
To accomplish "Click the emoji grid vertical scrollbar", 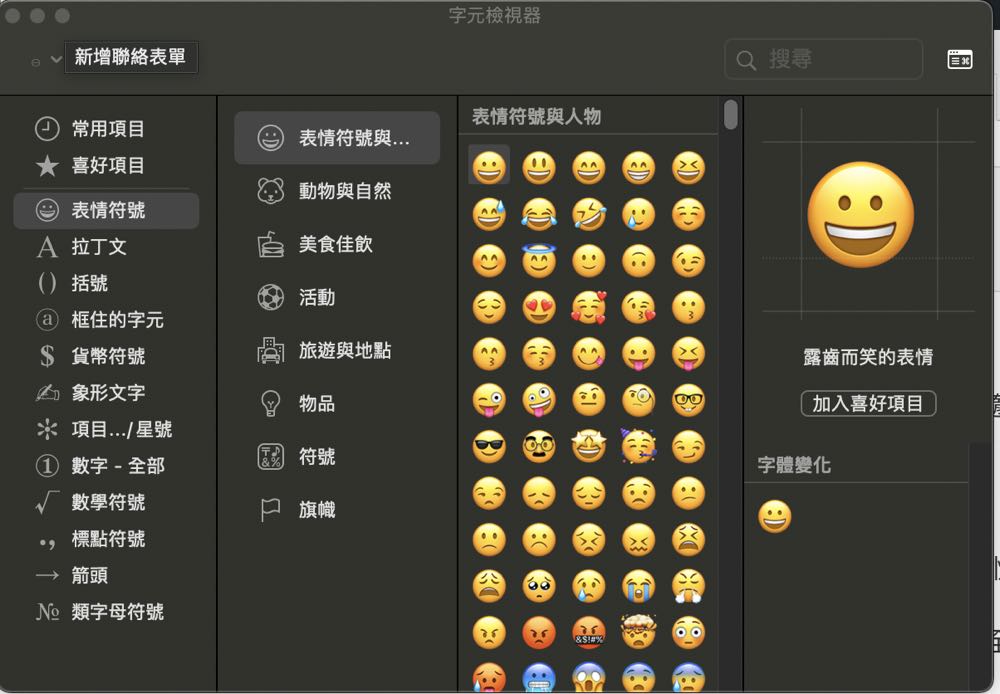I will (x=731, y=115).
